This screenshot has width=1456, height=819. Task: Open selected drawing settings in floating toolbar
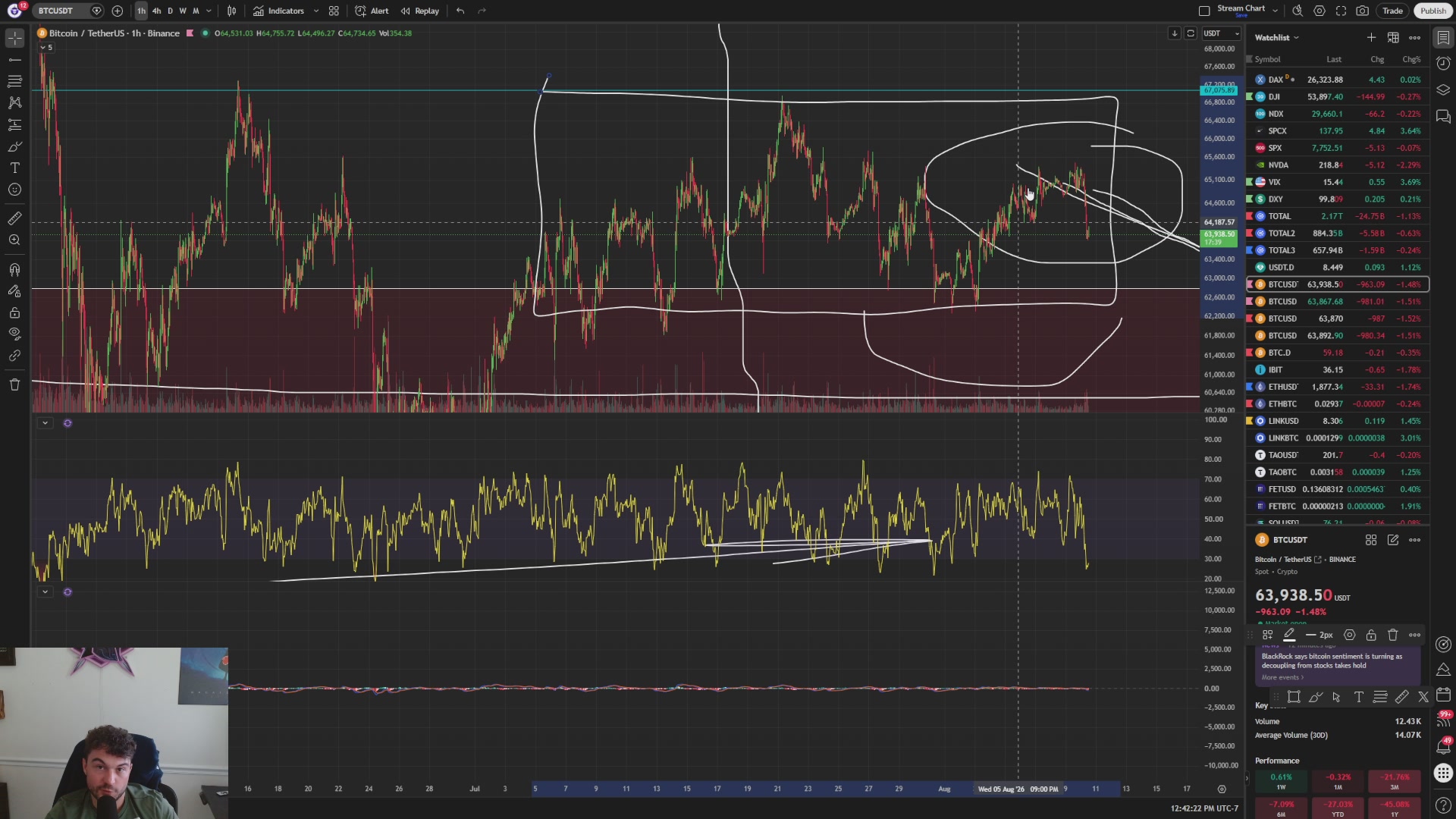point(1349,635)
